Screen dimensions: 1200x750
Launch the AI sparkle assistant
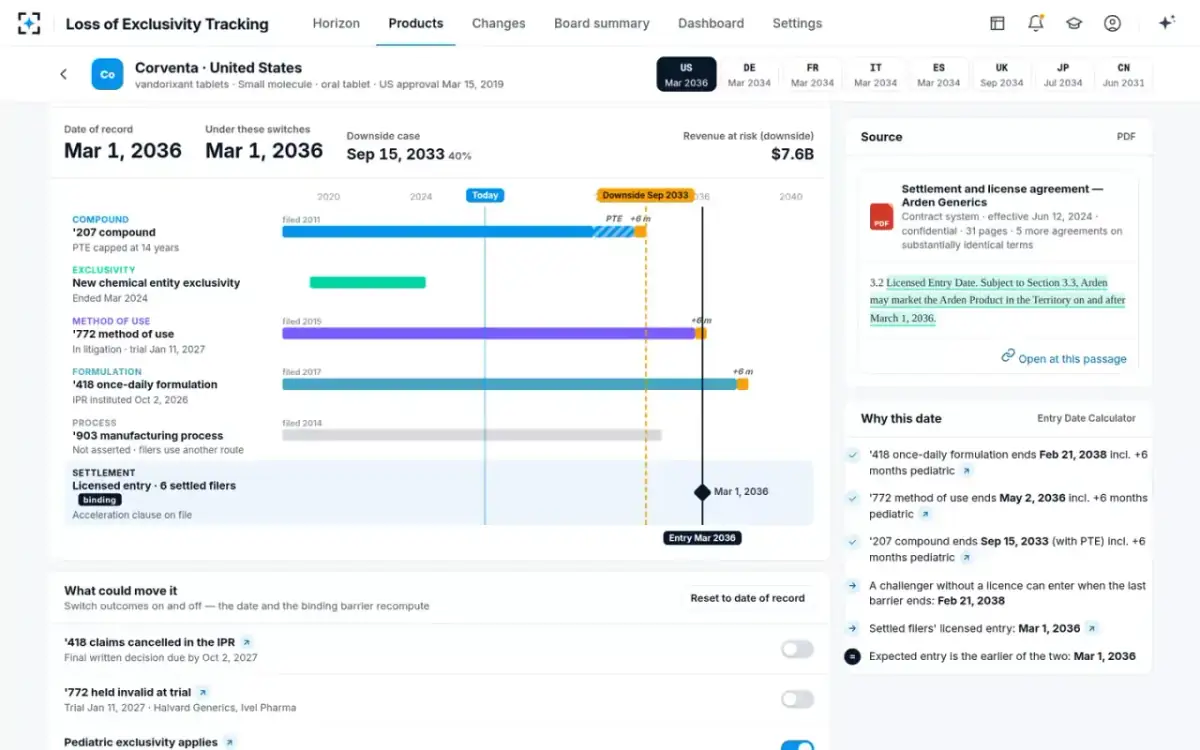[1166, 23]
